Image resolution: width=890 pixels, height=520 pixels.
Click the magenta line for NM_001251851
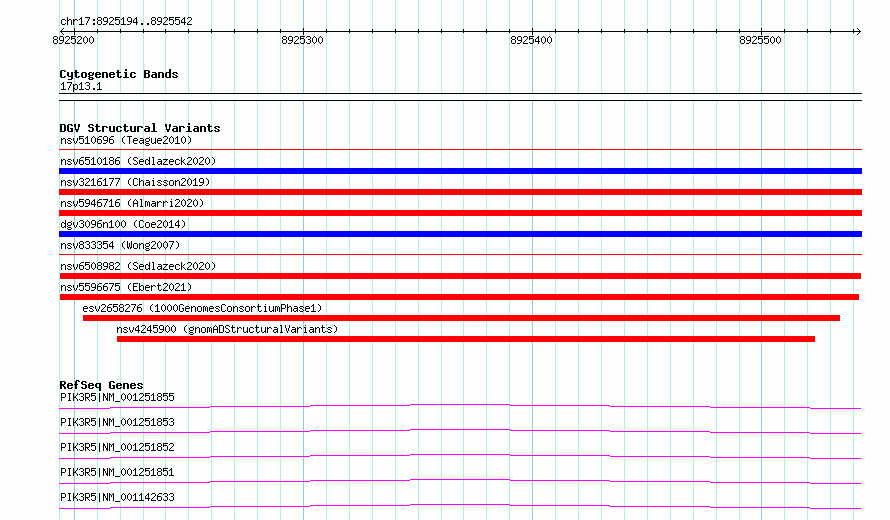460,481
